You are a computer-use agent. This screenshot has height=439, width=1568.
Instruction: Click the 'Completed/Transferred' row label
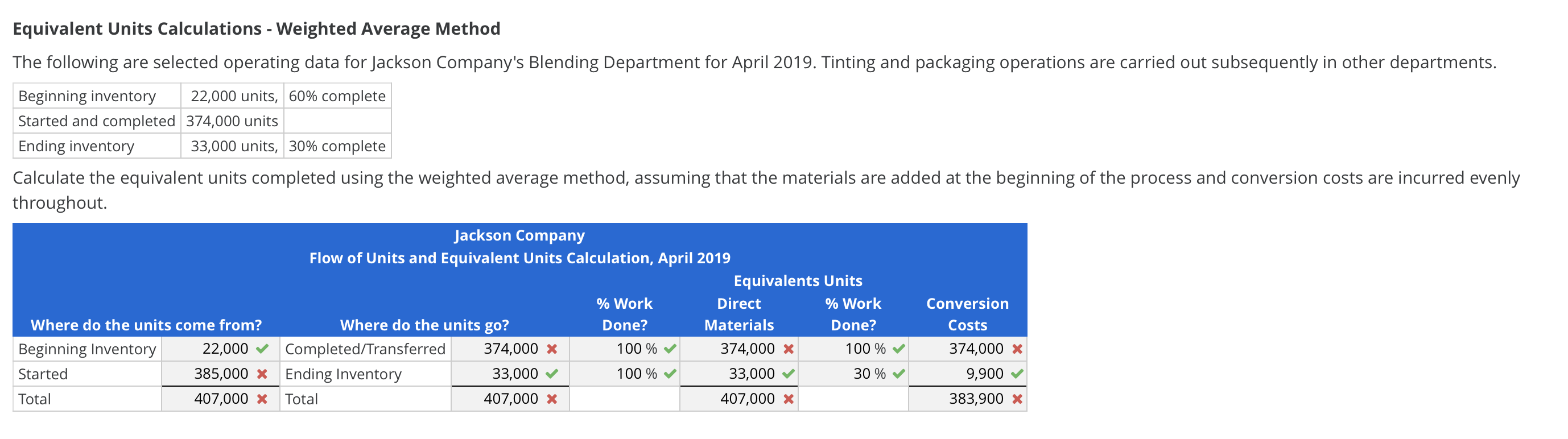365,349
